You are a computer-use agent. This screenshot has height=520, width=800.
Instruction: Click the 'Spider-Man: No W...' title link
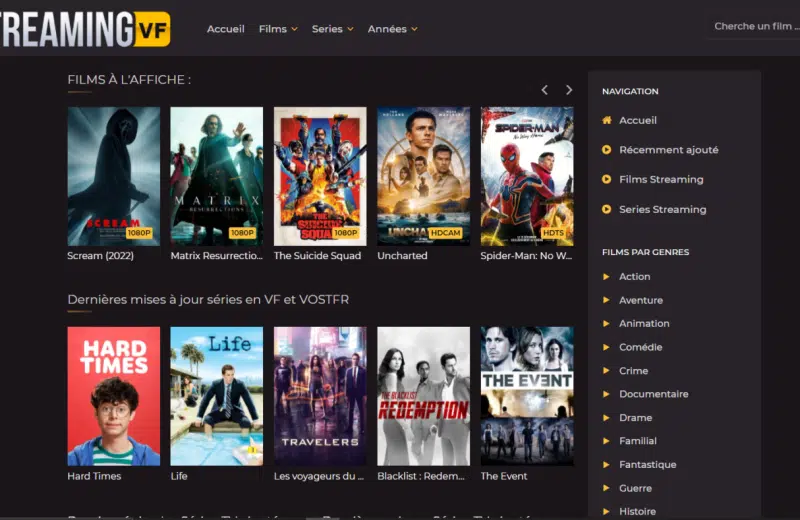526,256
